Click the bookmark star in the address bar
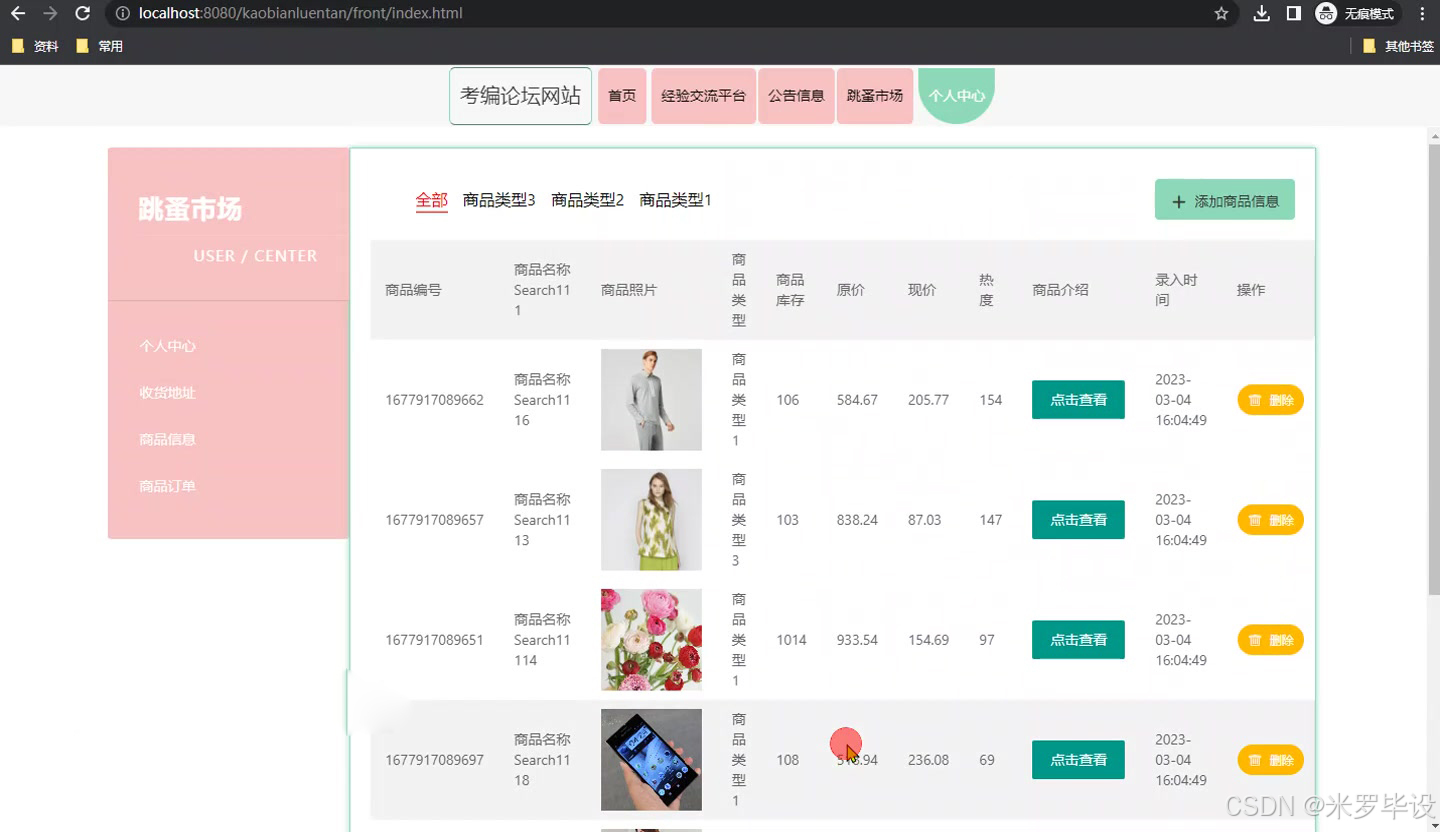The height and width of the screenshot is (832, 1440). (1221, 14)
